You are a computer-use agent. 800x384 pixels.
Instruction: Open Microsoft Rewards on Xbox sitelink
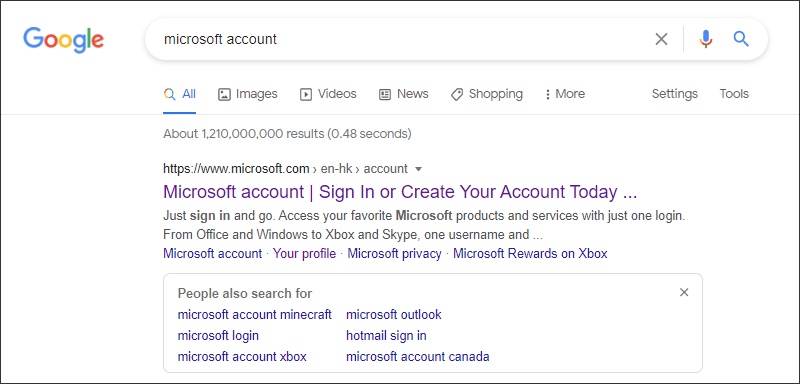(530, 253)
